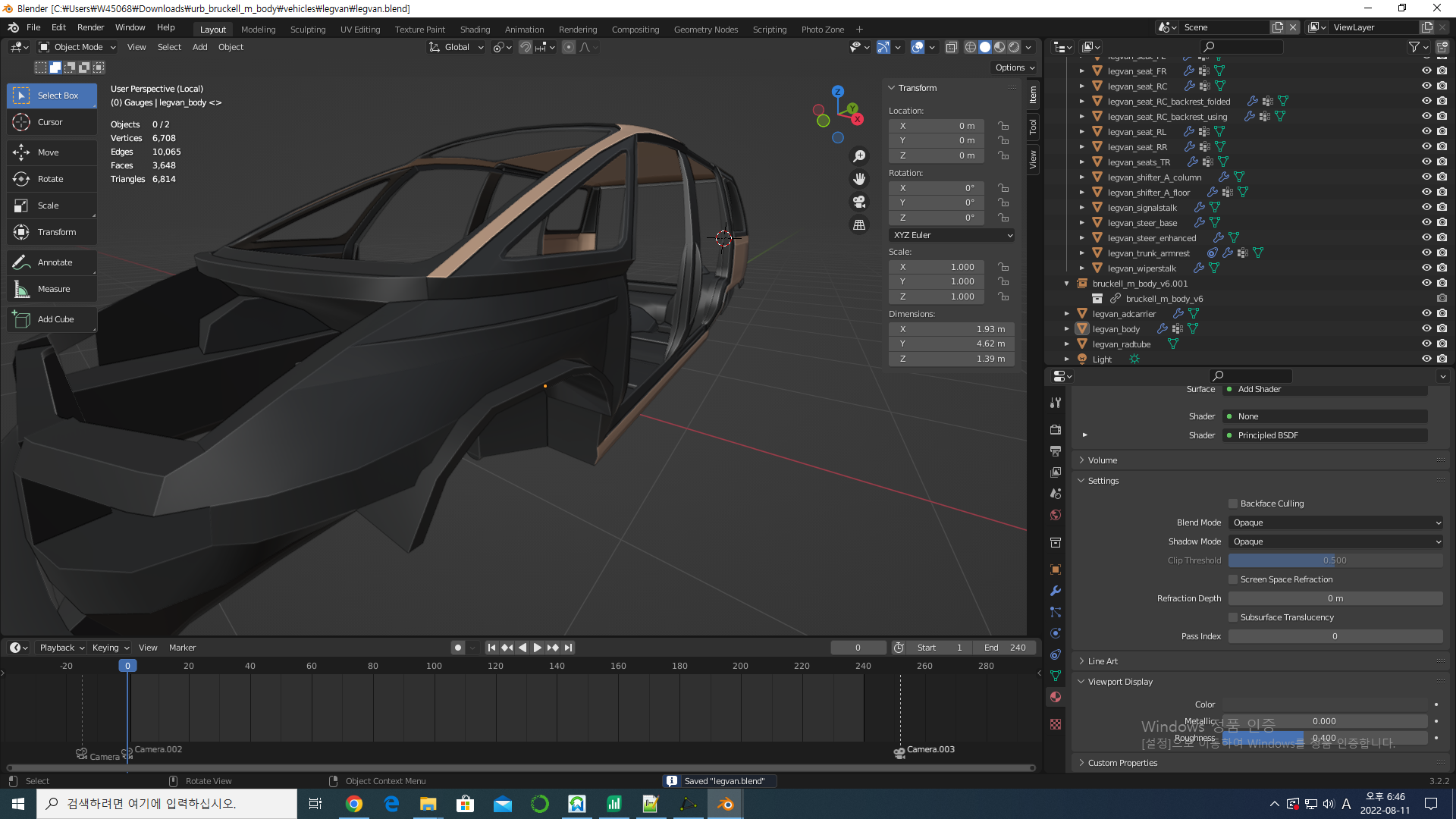This screenshot has width=1456, height=819.
Task: Activate the Add Cube tool
Action: [x=55, y=319]
